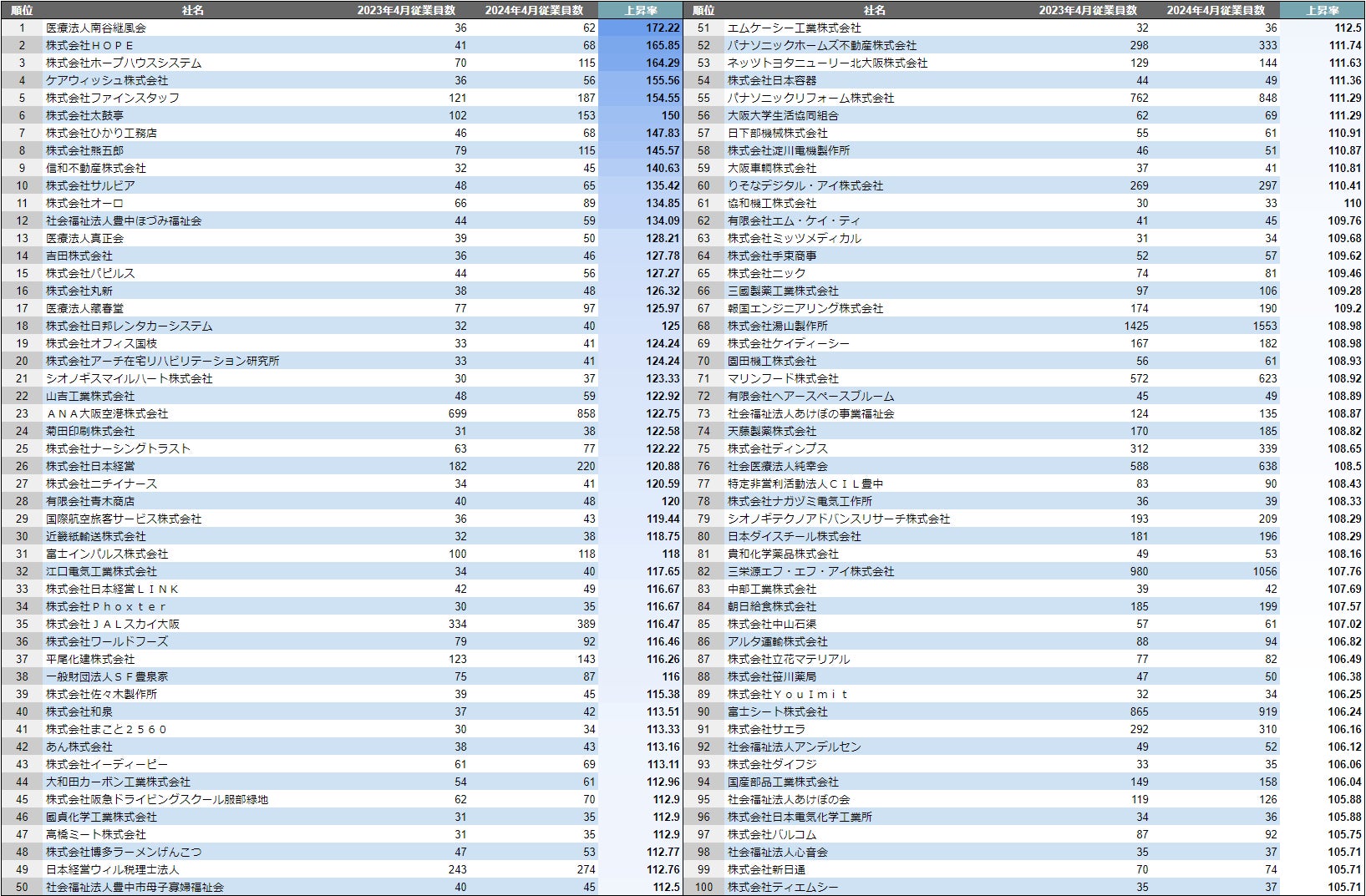This screenshot has height=896, width=1366.
Task: Click the employee count 389
Action: point(587,624)
